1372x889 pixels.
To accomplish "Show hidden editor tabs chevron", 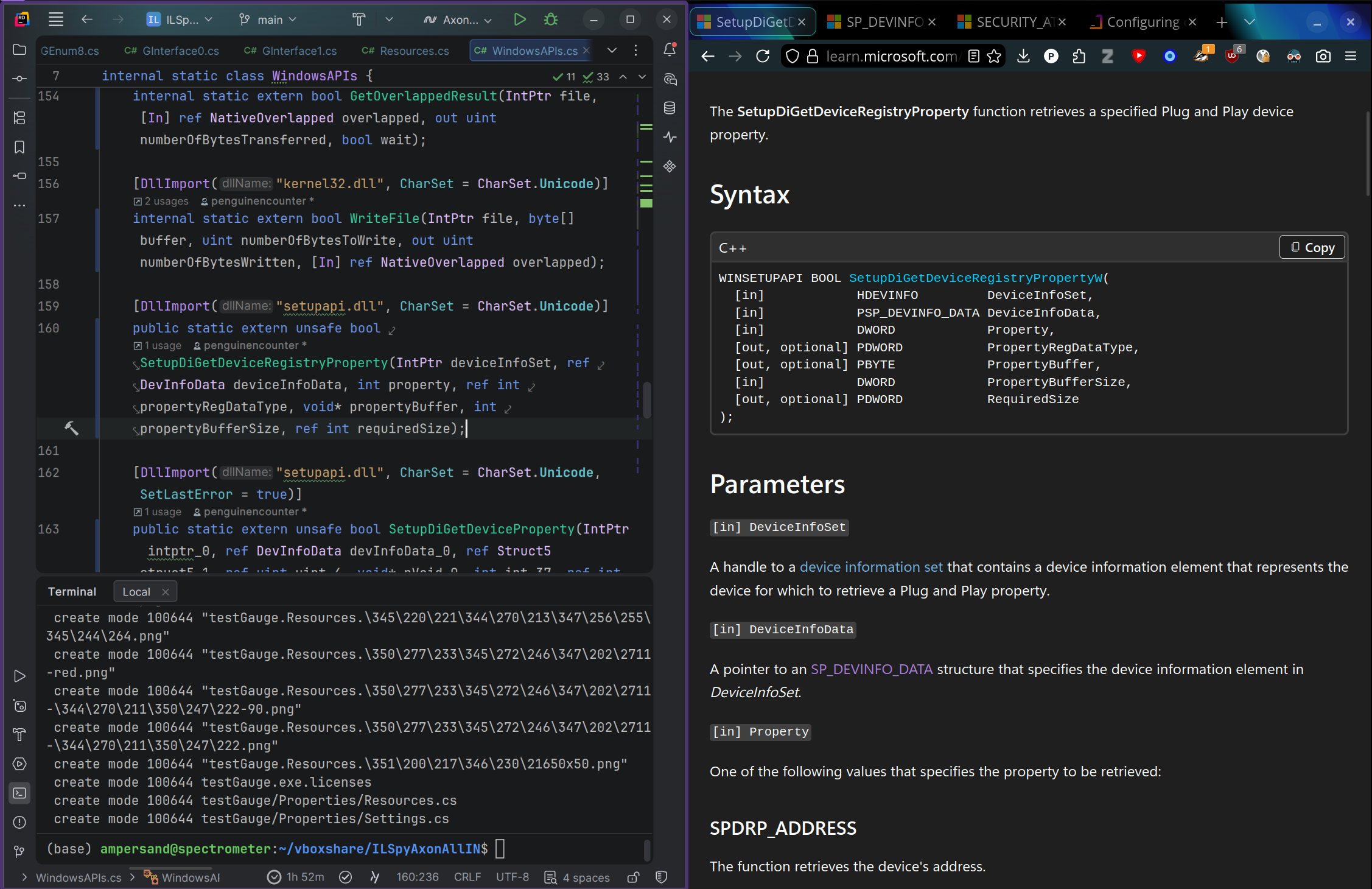I will (612, 51).
